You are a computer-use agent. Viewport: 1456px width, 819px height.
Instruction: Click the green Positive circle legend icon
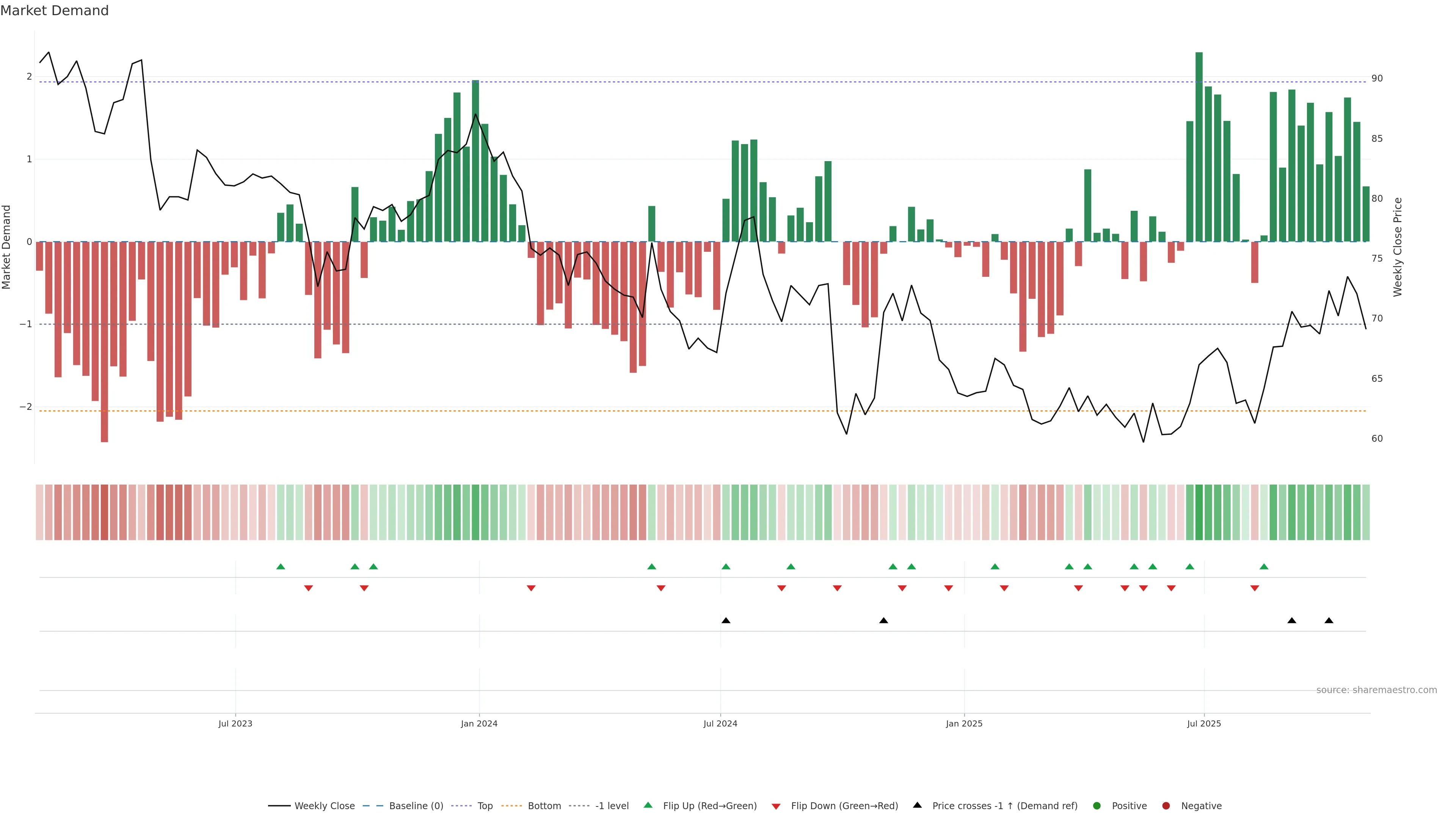(1097, 805)
